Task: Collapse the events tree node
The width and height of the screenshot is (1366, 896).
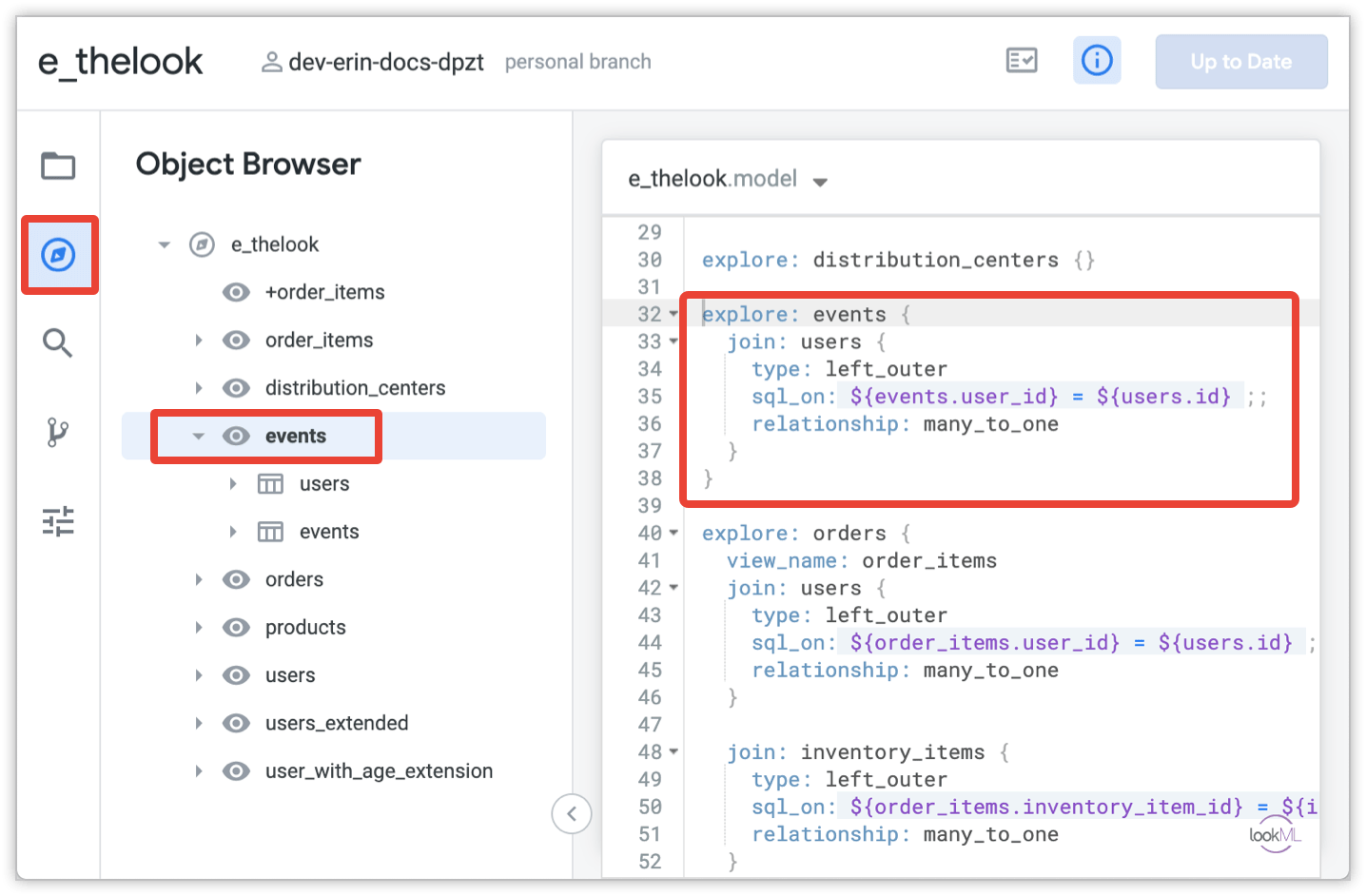Action: tap(198, 436)
